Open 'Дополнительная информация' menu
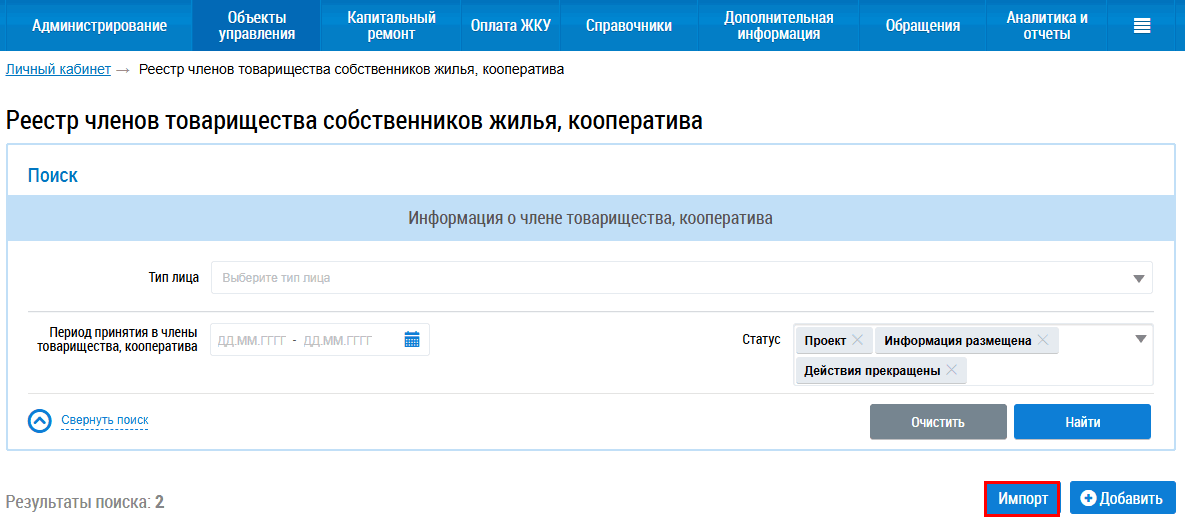Viewport: 1185px width, 519px height. point(778,26)
